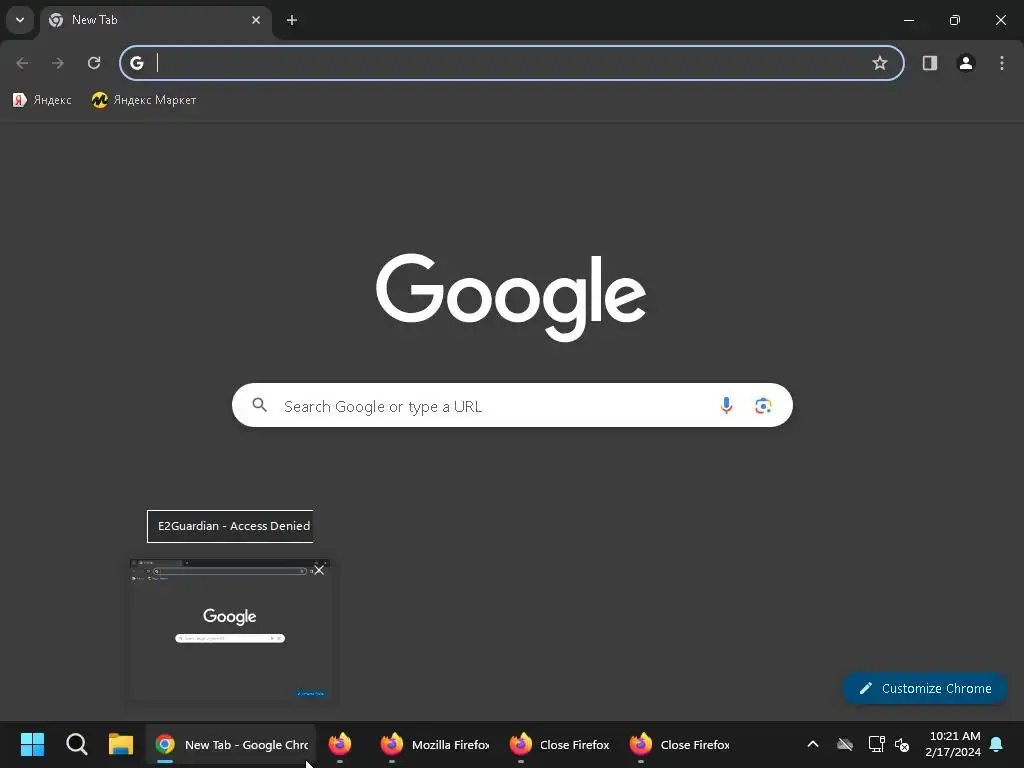Close the New Tab tab
This screenshot has height=768, width=1024.
point(256,20)
